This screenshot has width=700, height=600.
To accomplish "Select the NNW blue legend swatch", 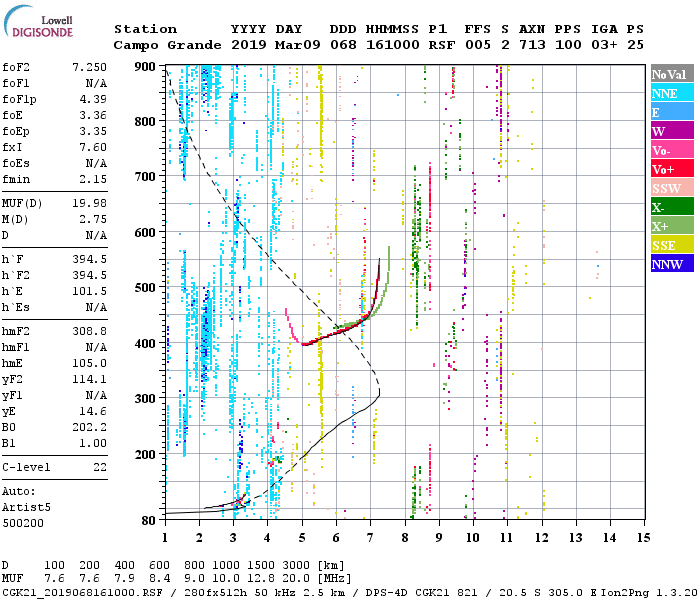I will 672,264.
